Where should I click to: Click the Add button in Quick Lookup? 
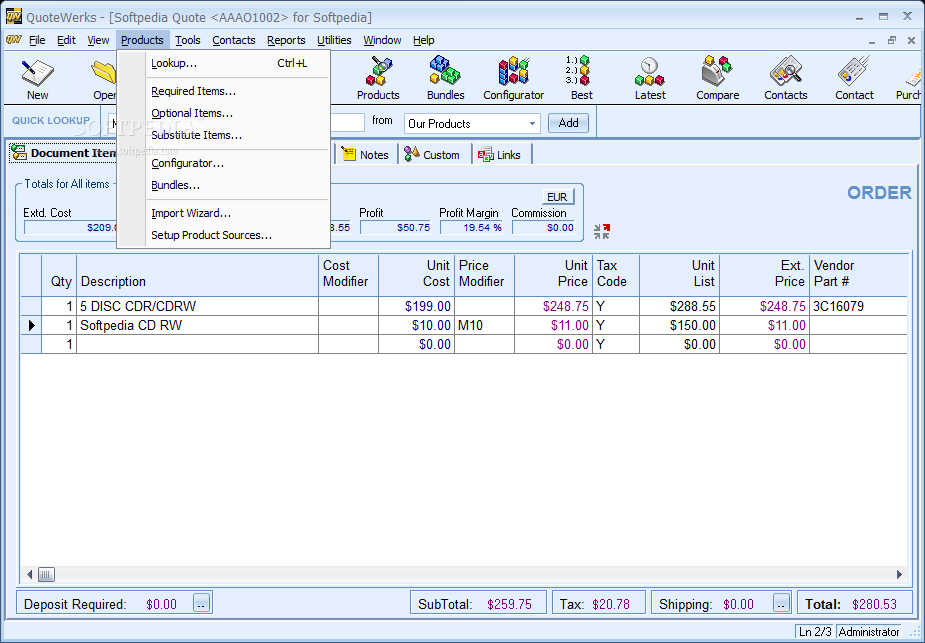coord(568,123)
